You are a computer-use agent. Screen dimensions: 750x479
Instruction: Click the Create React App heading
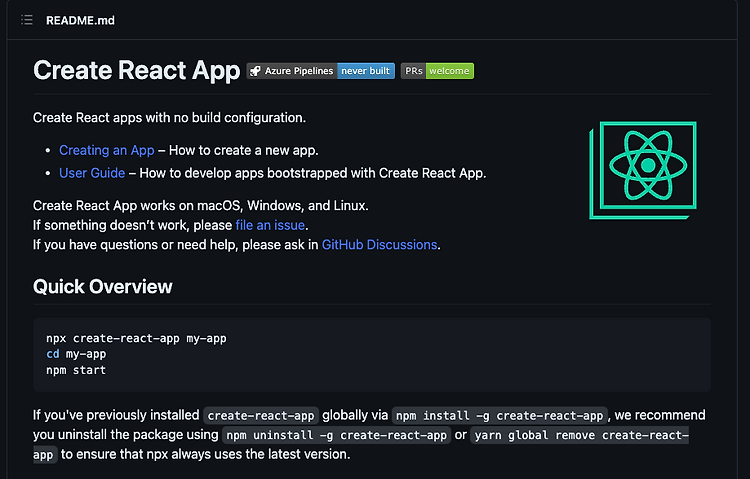coord(136,70)
